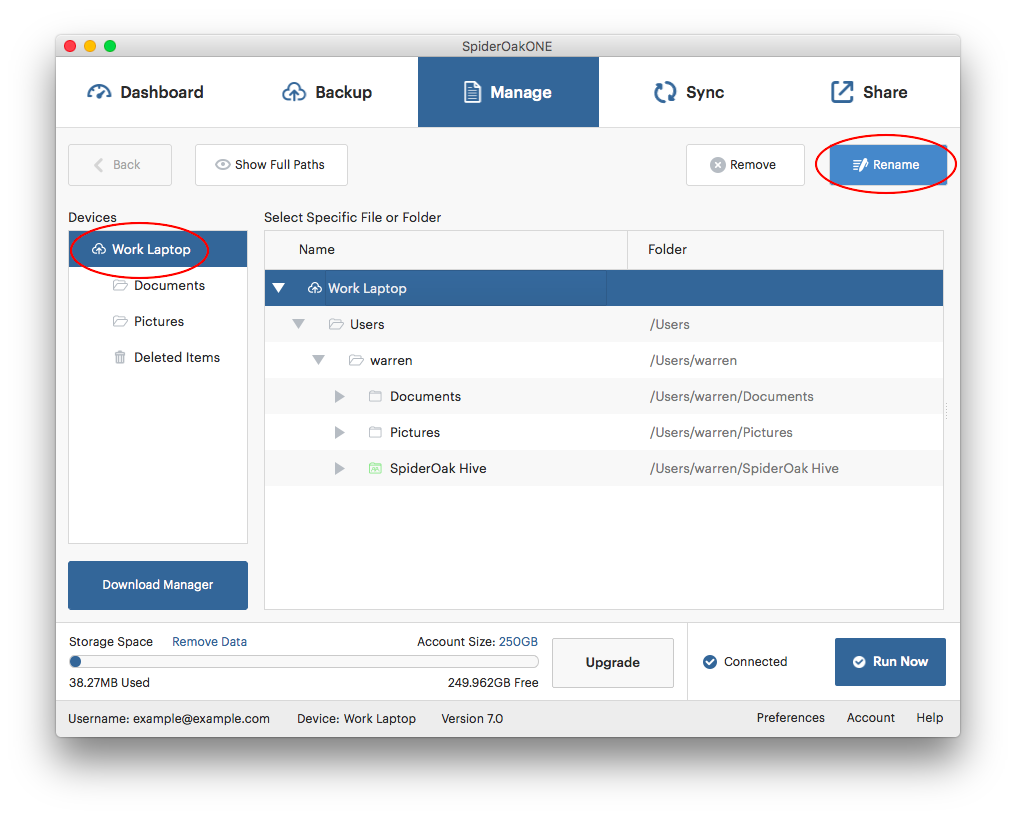This screenshot has height=814, width=1025.
Task: Click the sidebar Documents folder icon
Action: point(120,285)
